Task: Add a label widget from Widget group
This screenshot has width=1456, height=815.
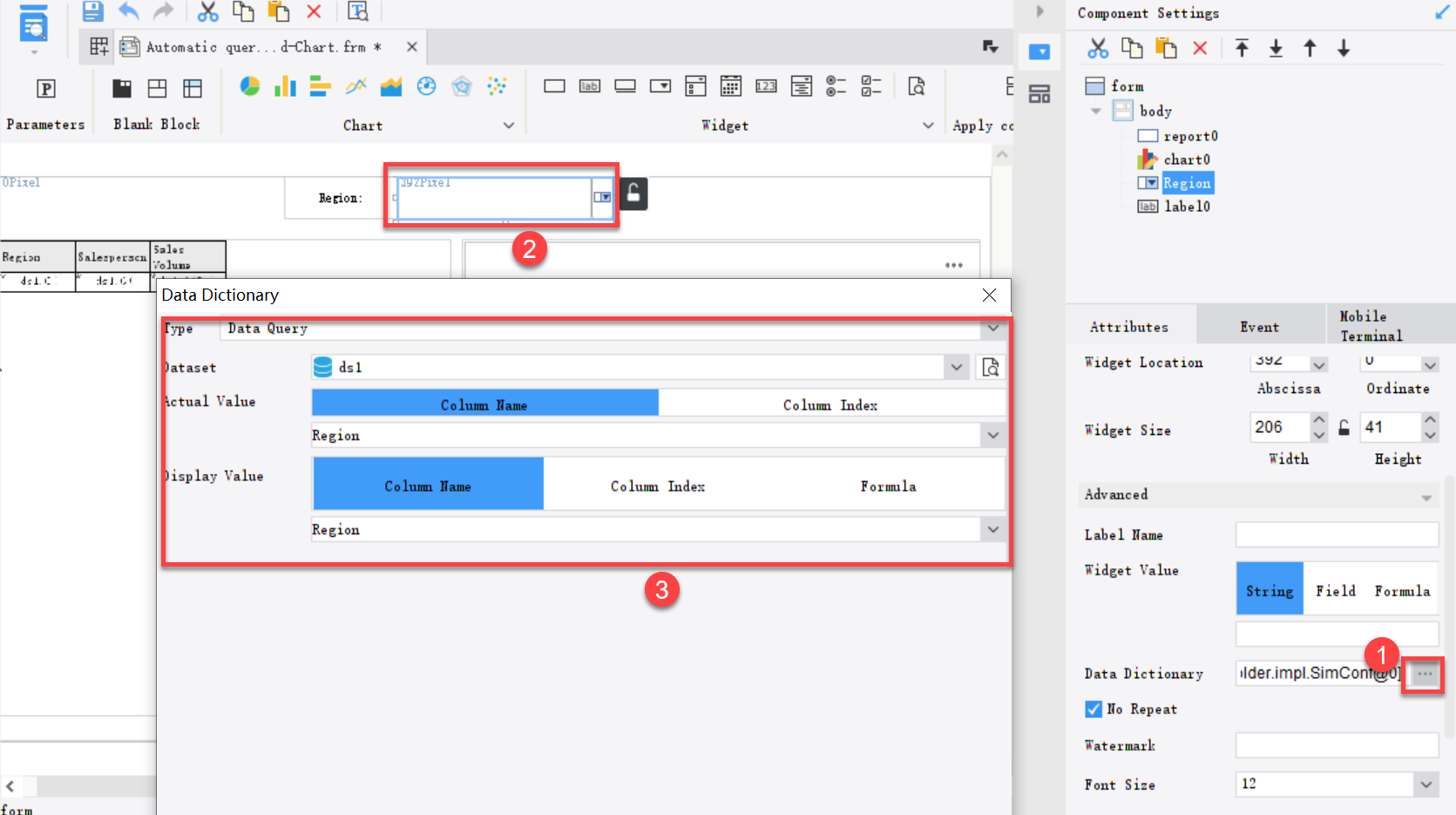Action: click(590, 86)
